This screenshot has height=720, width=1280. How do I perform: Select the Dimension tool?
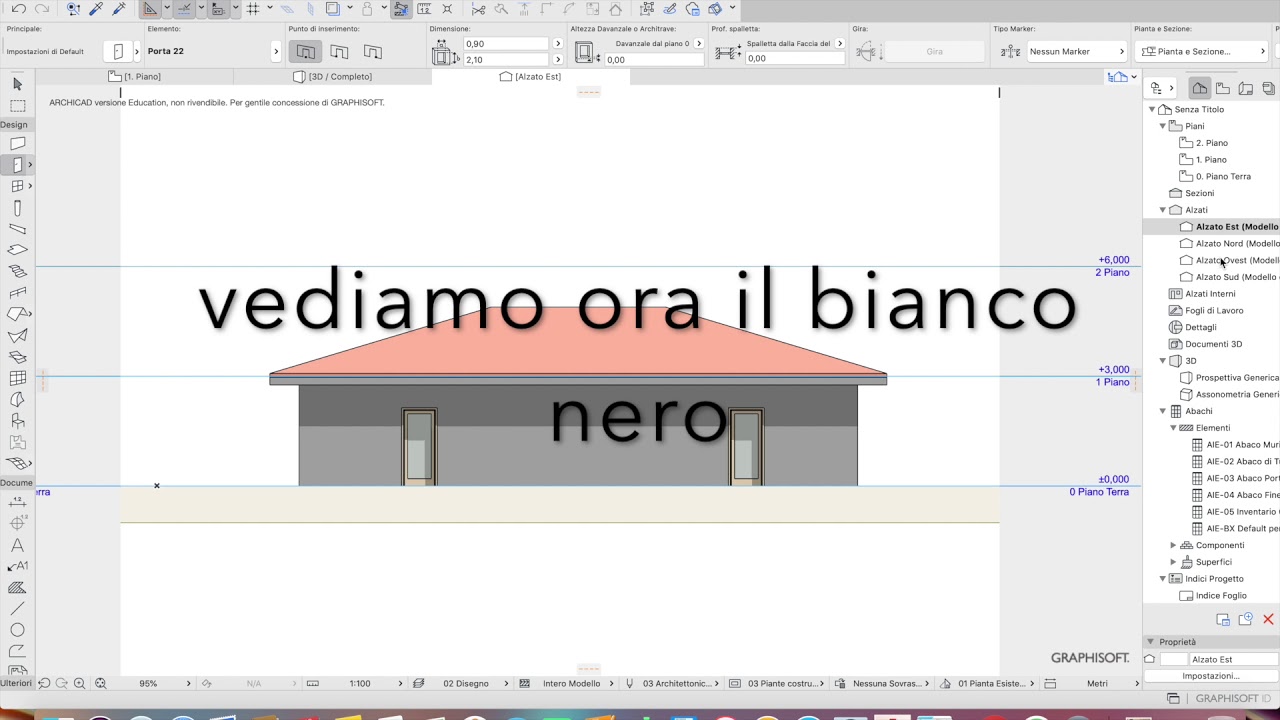click(17, 502)
